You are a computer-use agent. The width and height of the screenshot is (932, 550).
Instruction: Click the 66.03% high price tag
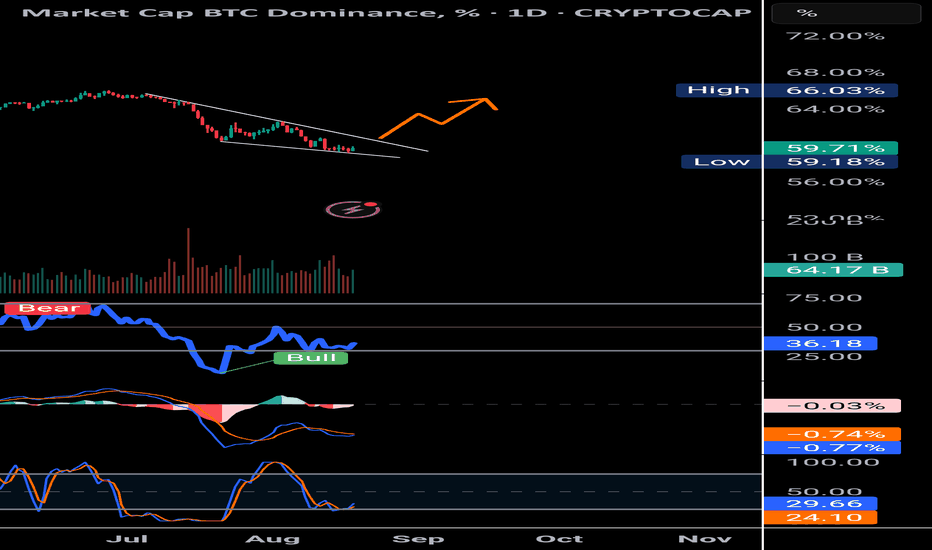coord(831,90)
